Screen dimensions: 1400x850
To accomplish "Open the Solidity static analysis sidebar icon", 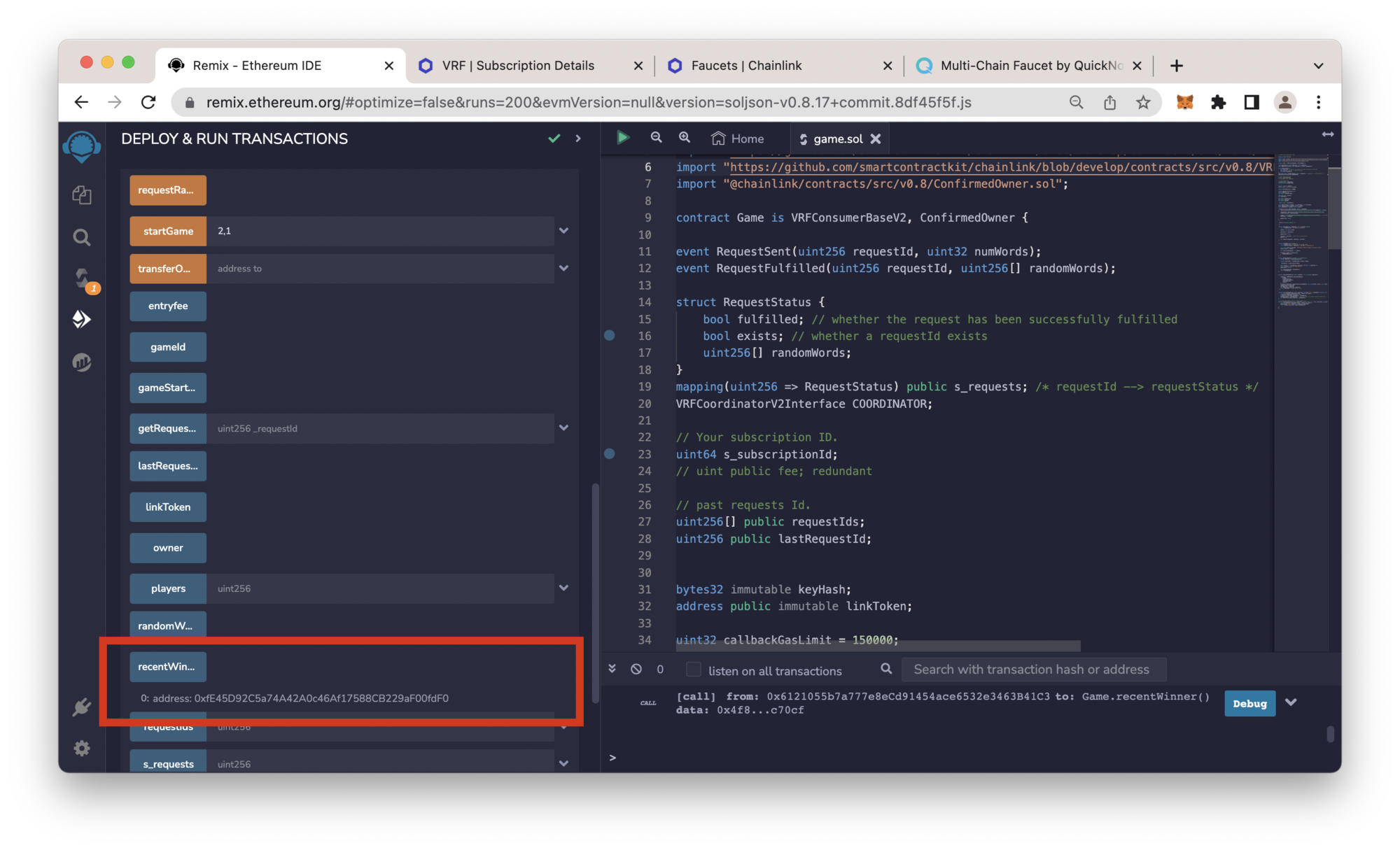I will tap(82, 362).
